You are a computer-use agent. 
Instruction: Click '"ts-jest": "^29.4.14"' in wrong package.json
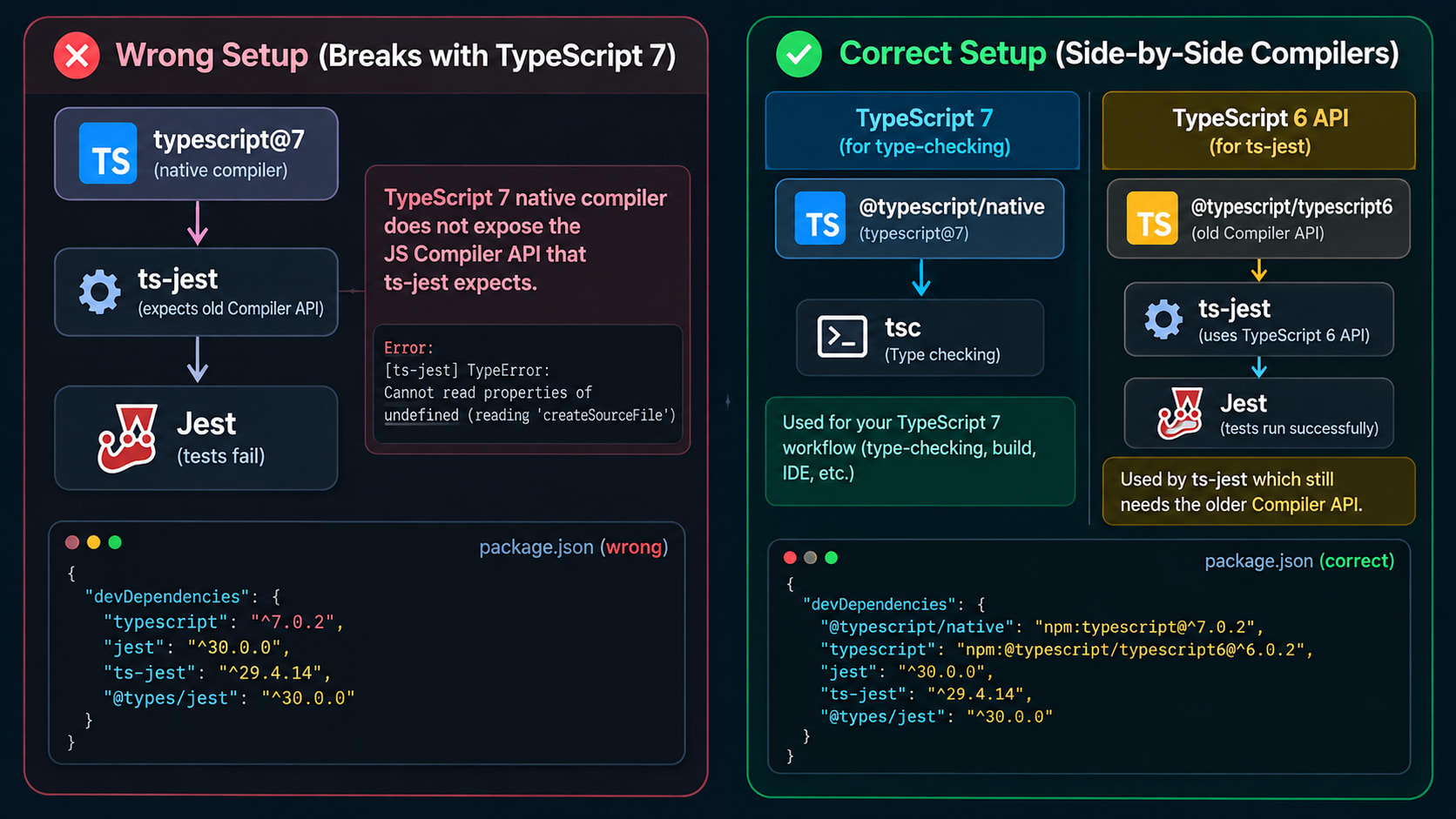coord(217,673)
